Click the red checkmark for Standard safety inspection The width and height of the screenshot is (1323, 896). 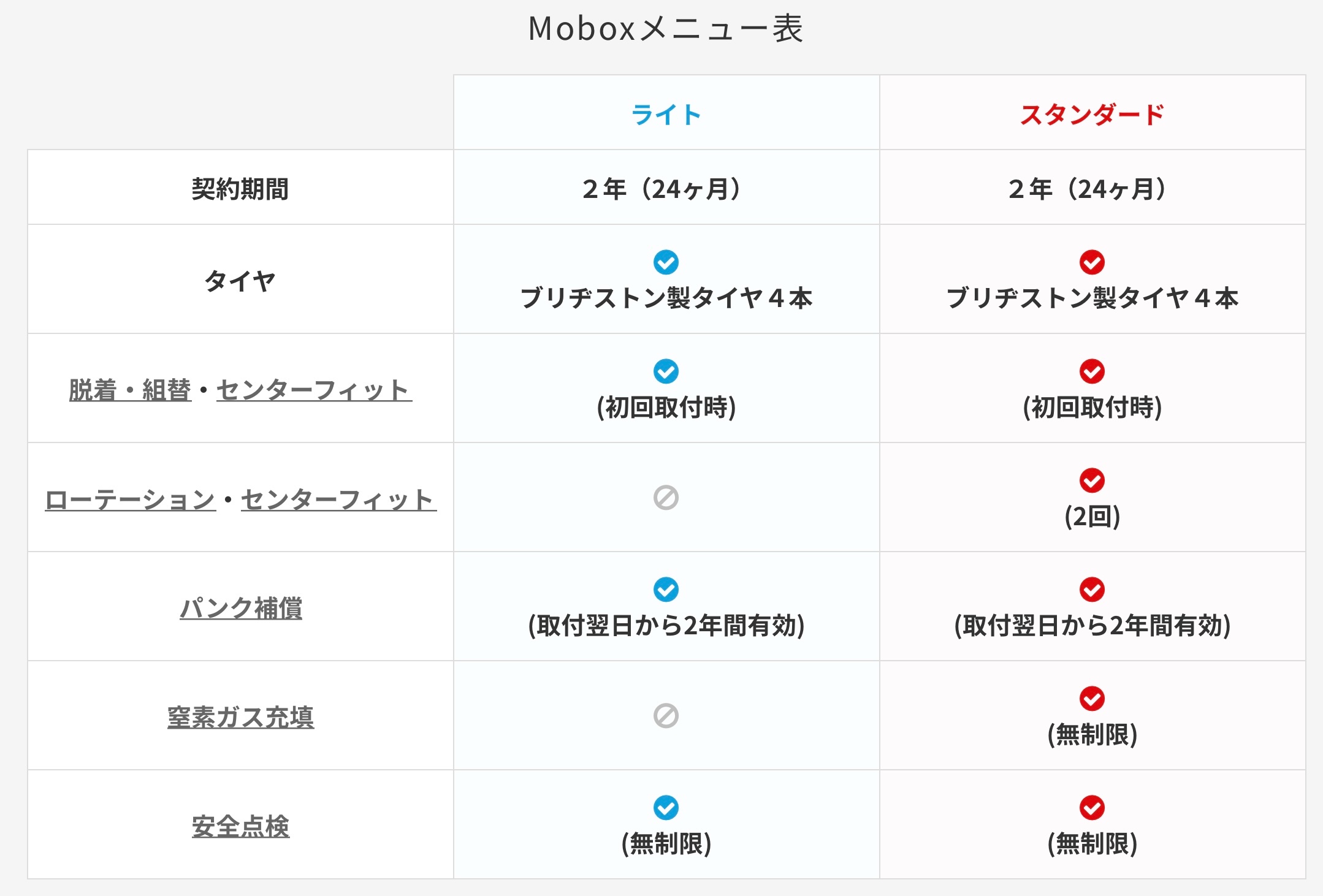(1092, 808)
